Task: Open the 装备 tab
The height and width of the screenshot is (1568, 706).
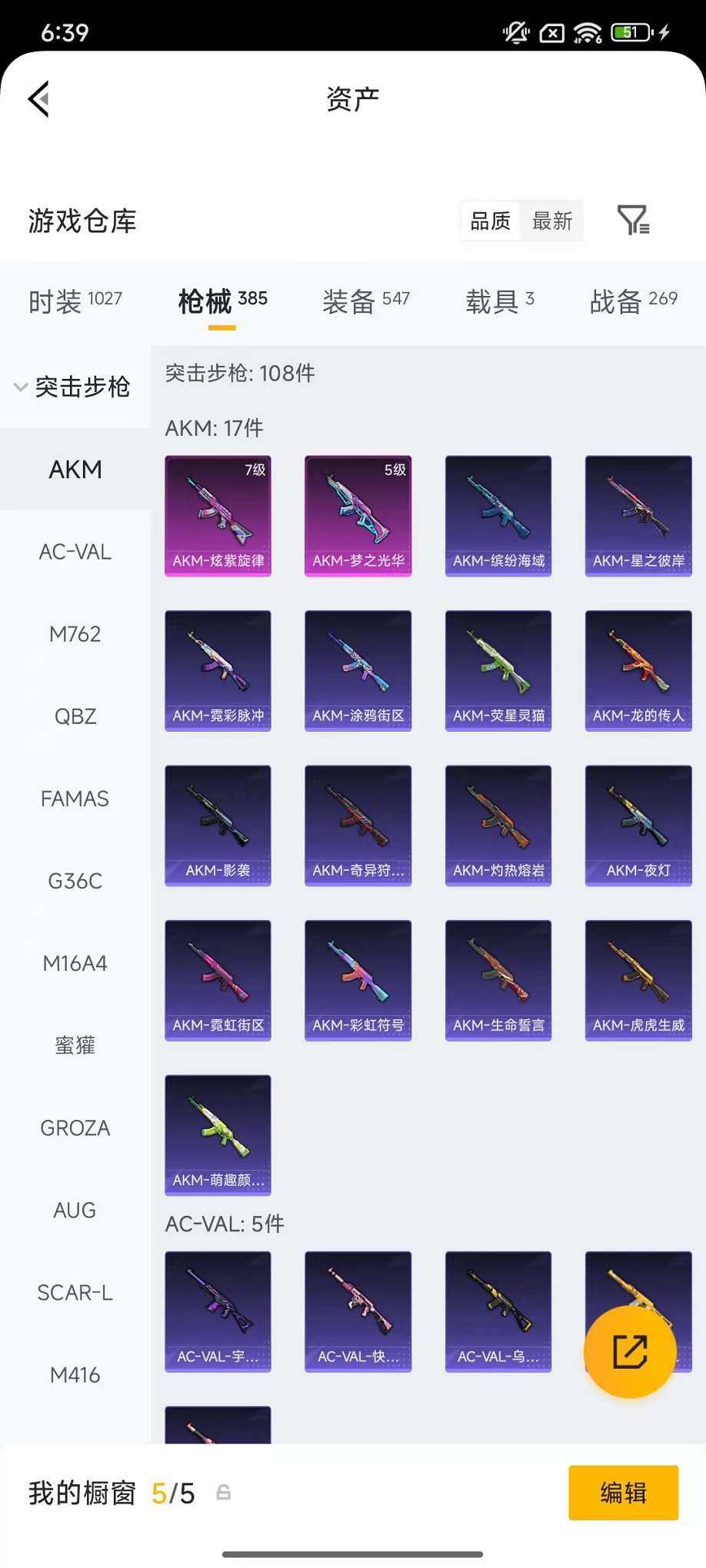Action: point(366,301)
